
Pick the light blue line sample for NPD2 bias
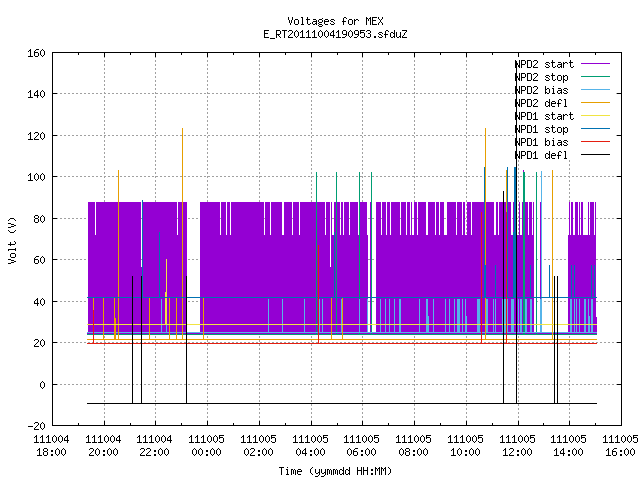pos(595,90)
